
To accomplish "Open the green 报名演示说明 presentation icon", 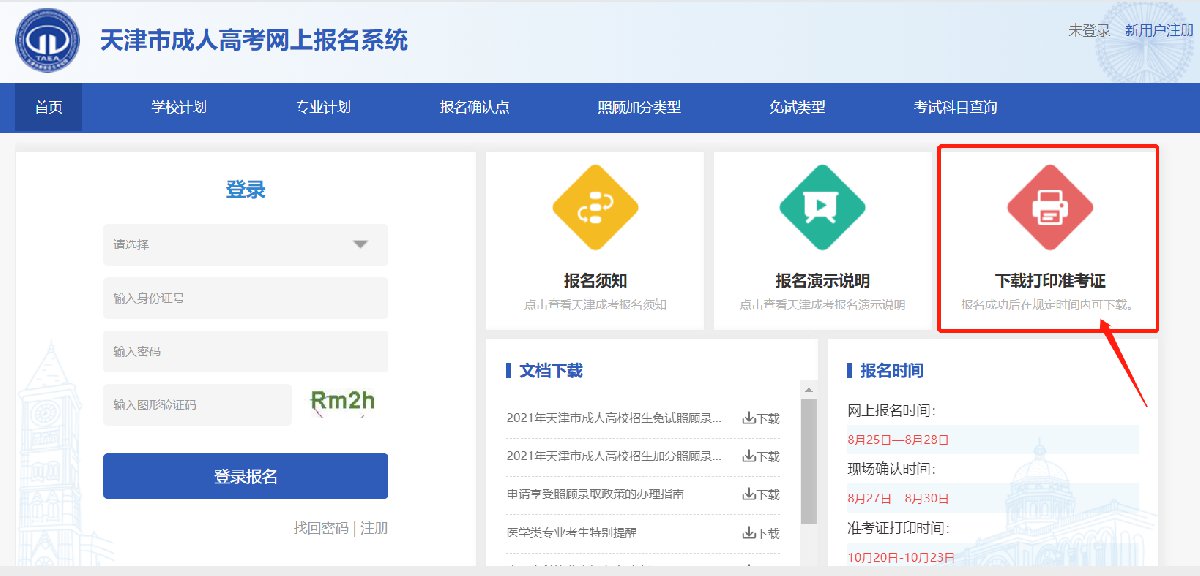I will (x=822, y=208).
